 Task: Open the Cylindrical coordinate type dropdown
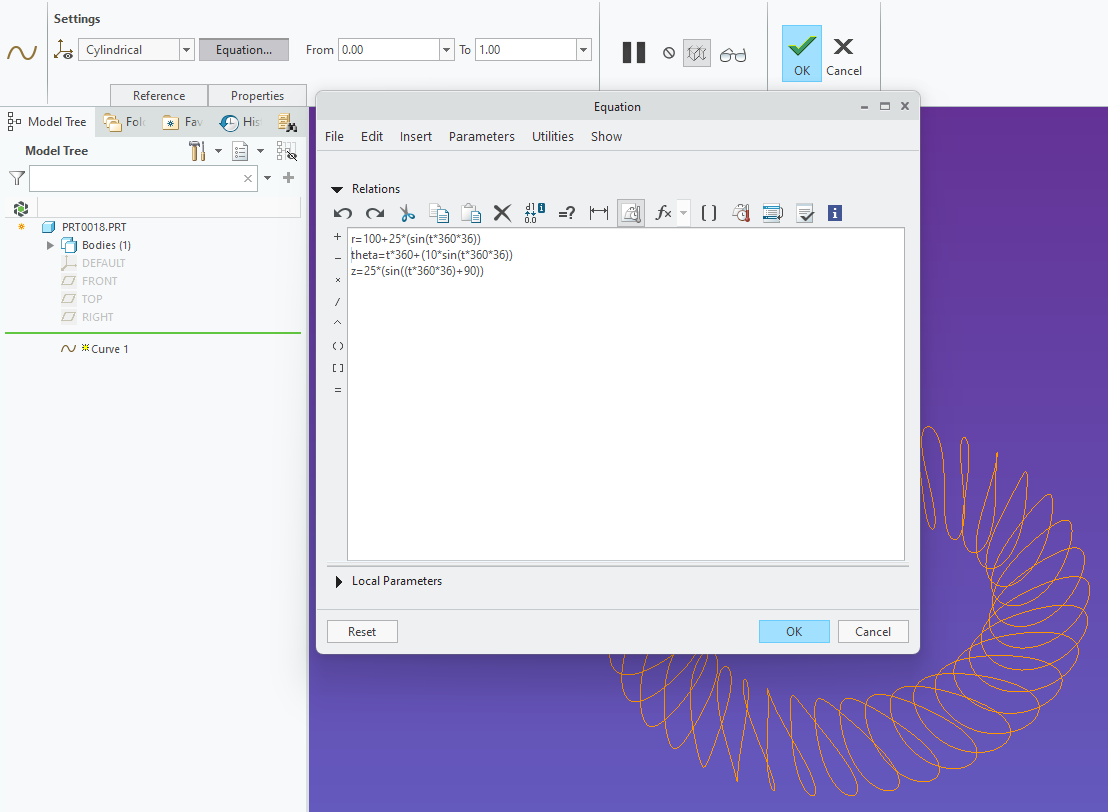point(186,49)
